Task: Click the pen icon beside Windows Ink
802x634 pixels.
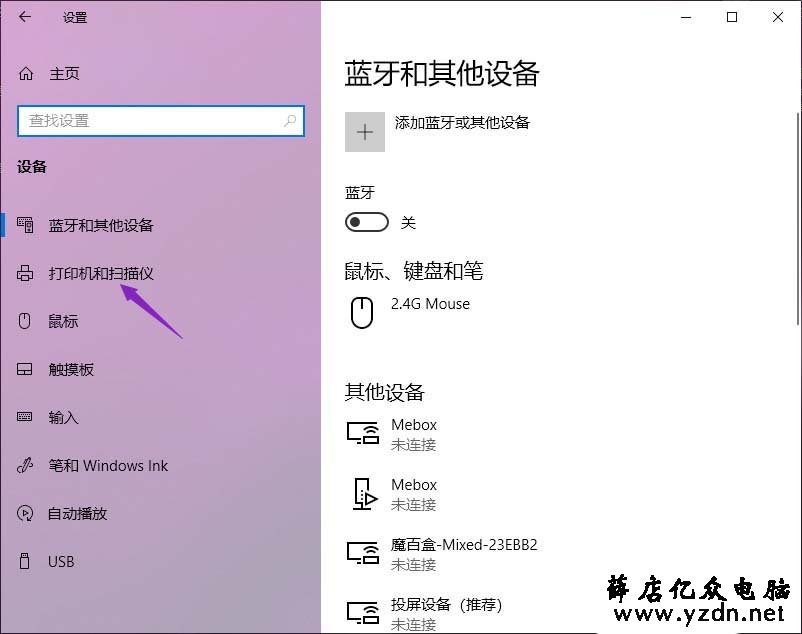Action: (25, 465)
